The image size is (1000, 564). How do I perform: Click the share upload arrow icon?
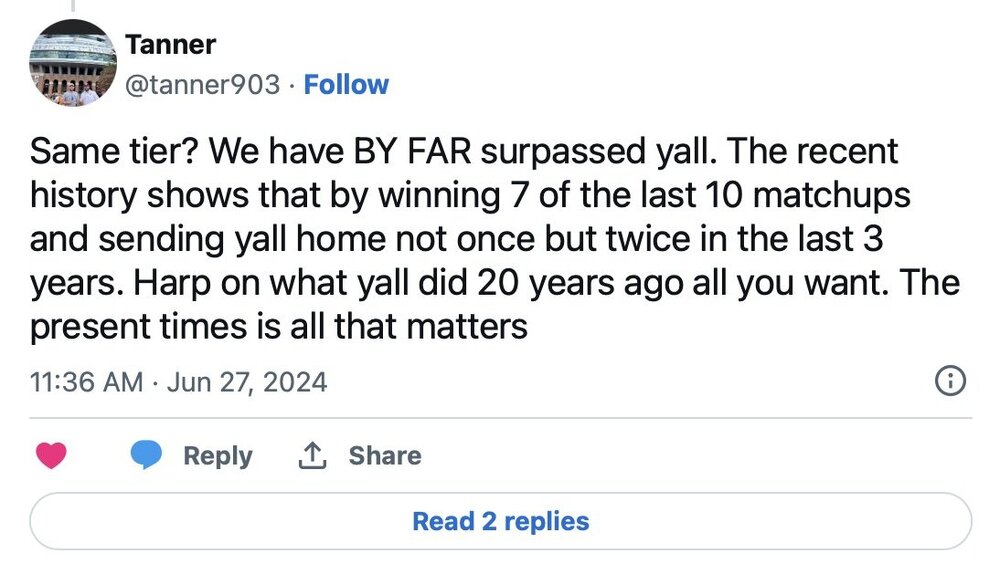(313, 456)
